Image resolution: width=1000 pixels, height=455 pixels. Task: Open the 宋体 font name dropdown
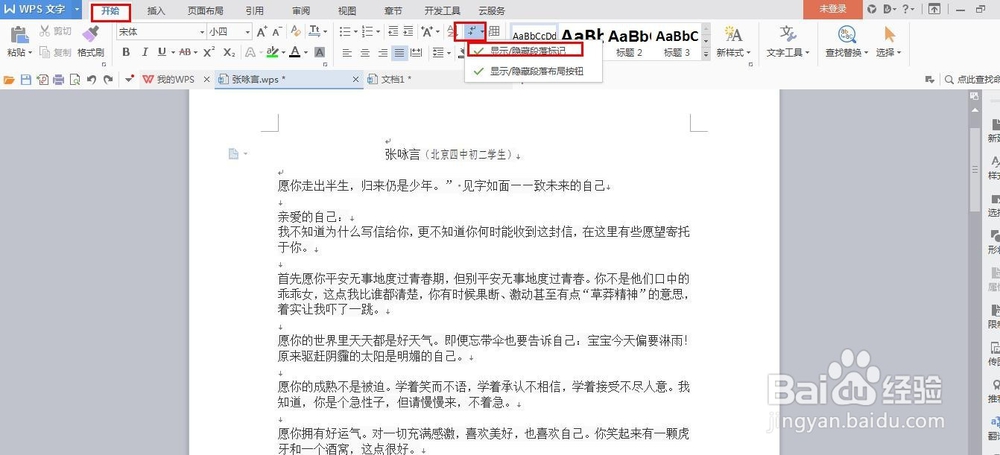pos(202,31)
